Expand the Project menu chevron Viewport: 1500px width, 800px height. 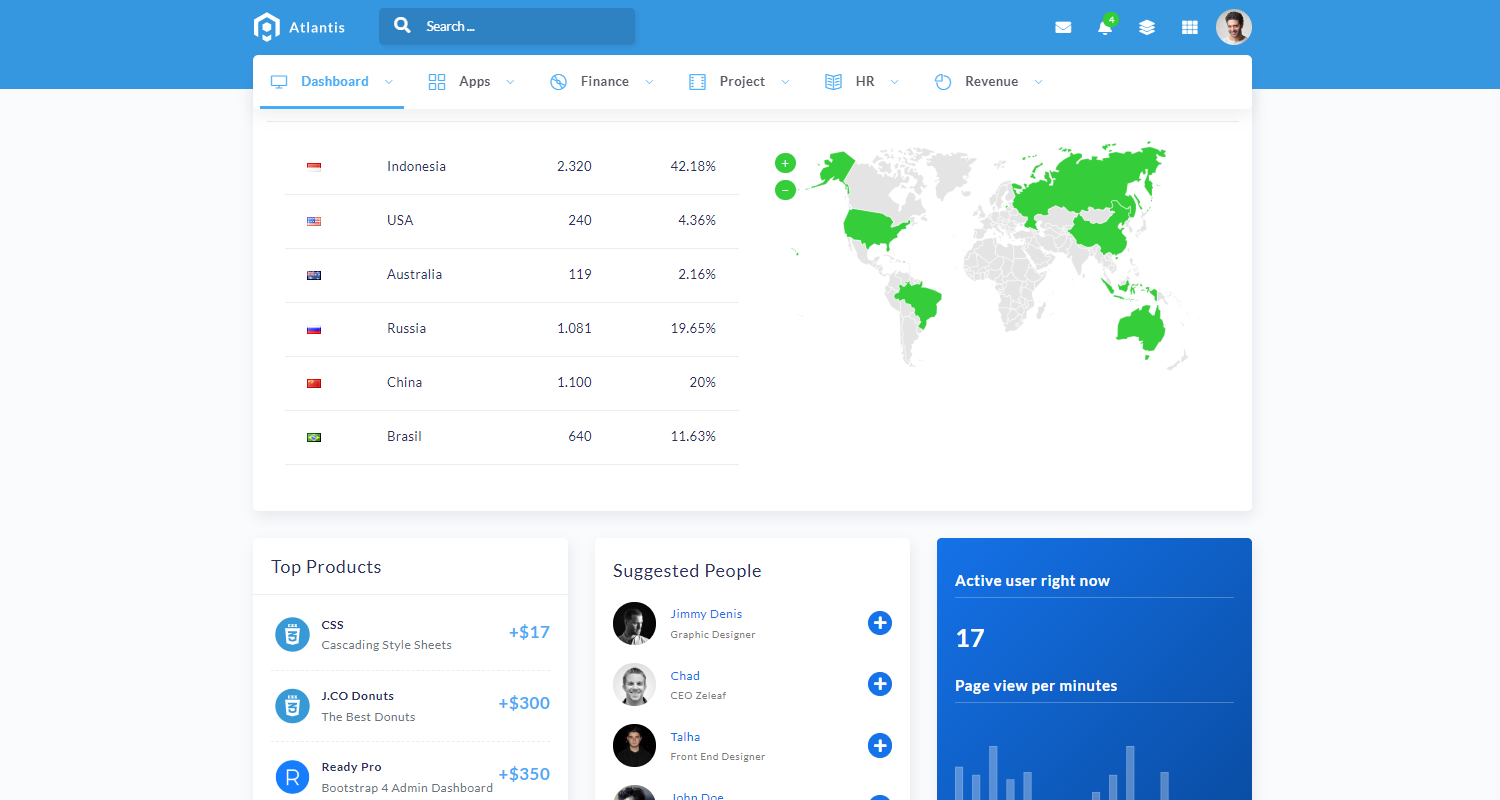tap(785, 82)
